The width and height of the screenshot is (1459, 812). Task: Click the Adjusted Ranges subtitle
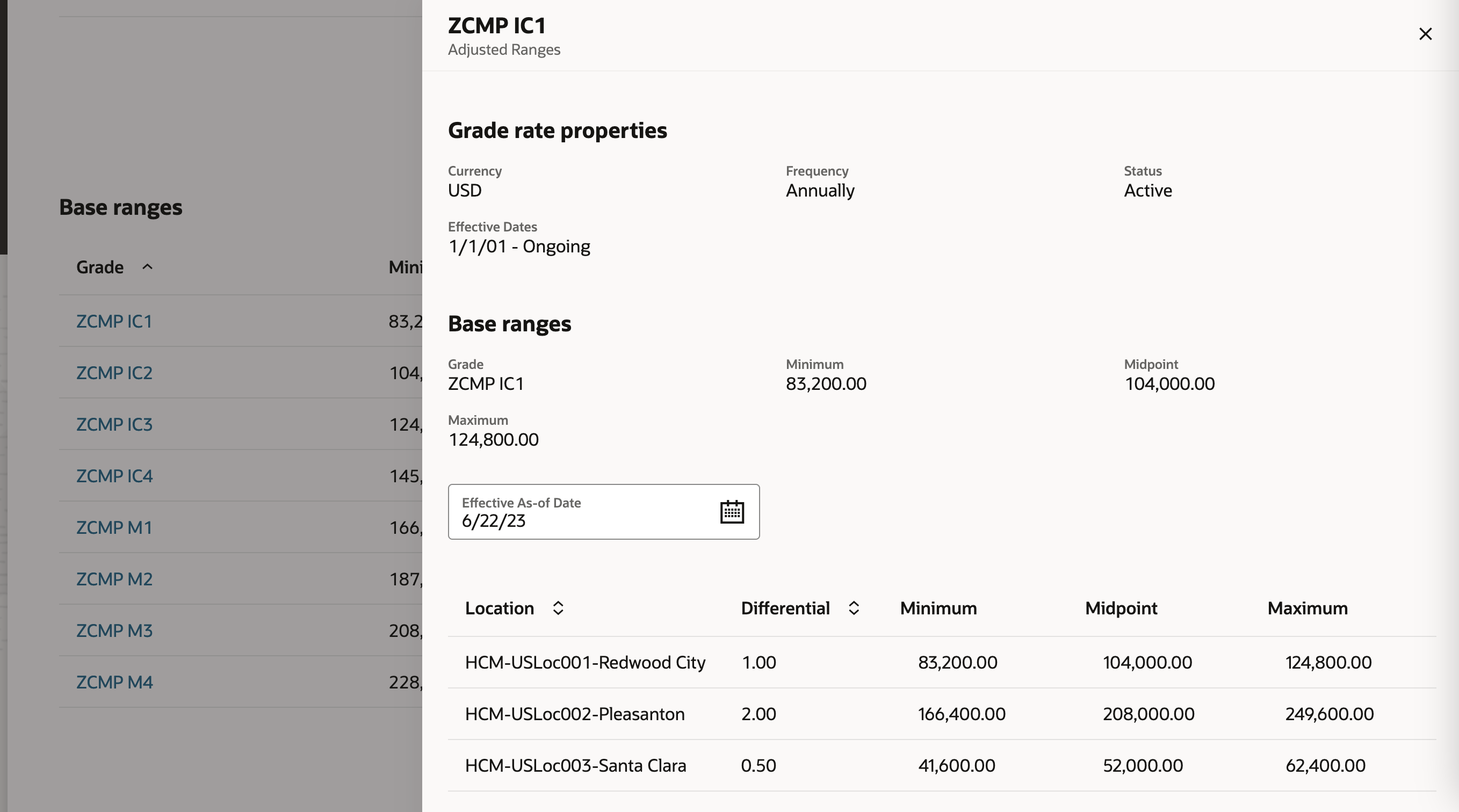504,49
